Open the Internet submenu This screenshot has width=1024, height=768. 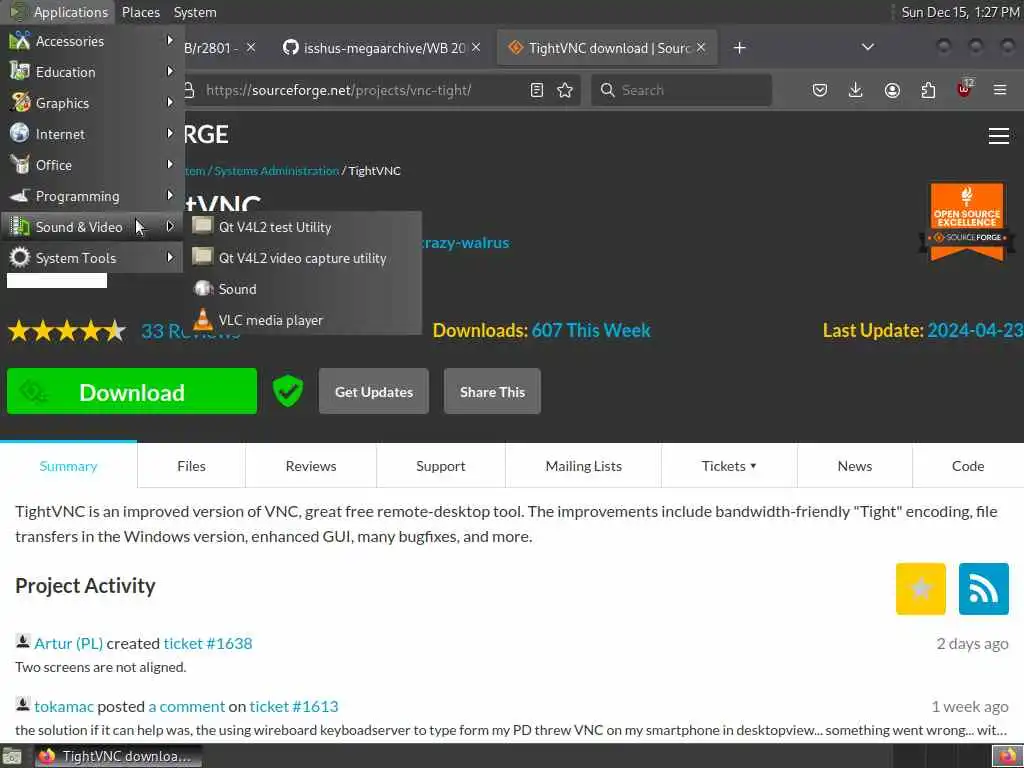(91, 134)
